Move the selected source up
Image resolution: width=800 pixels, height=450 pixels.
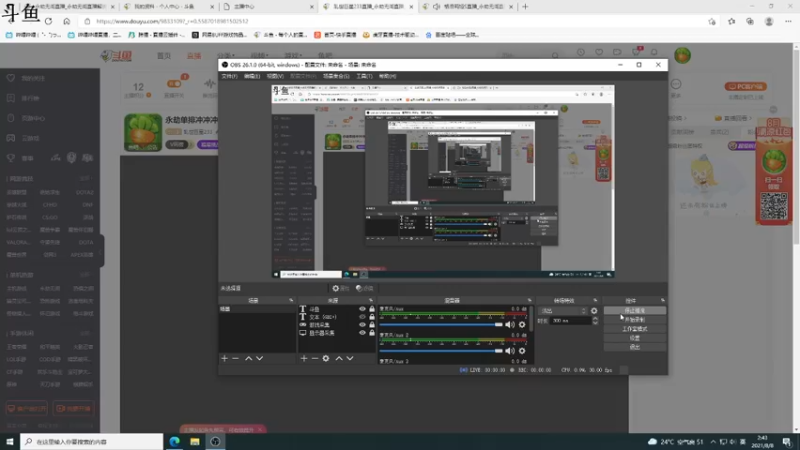point(339,358)
